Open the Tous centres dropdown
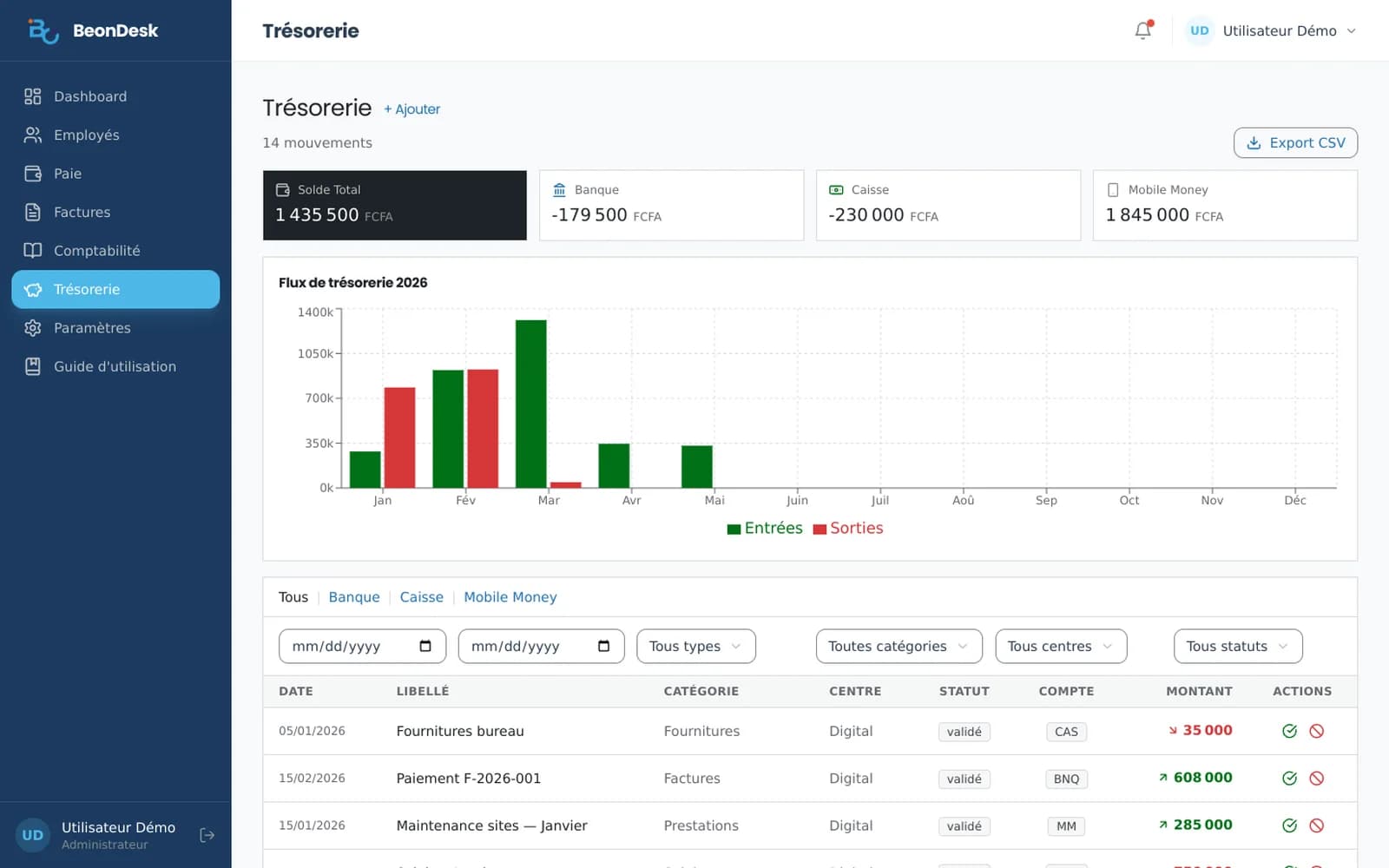The height and width of the screenshot is (868, 1389). tap(1061, 646)
